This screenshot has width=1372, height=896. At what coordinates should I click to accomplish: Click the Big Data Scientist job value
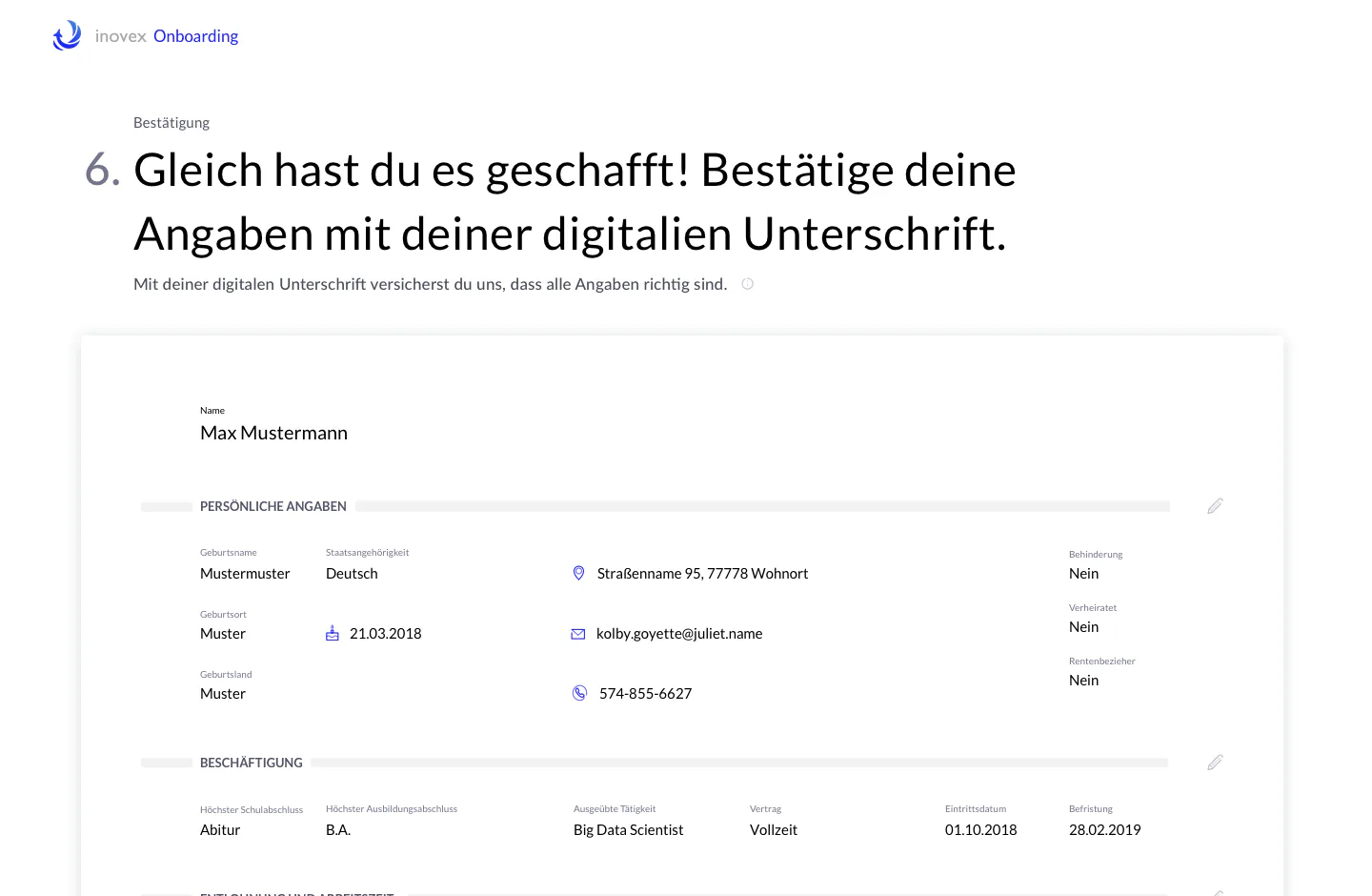click(x=628, y=830)
